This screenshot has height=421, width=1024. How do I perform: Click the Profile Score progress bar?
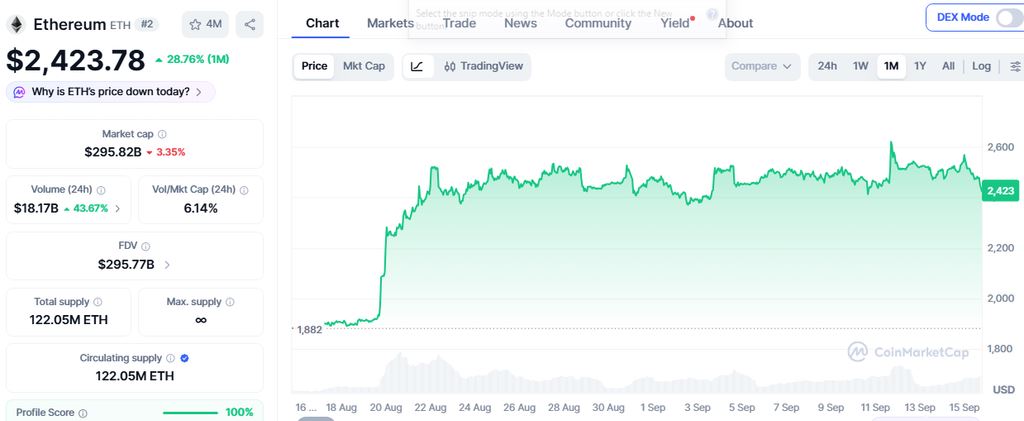(190, 413)
